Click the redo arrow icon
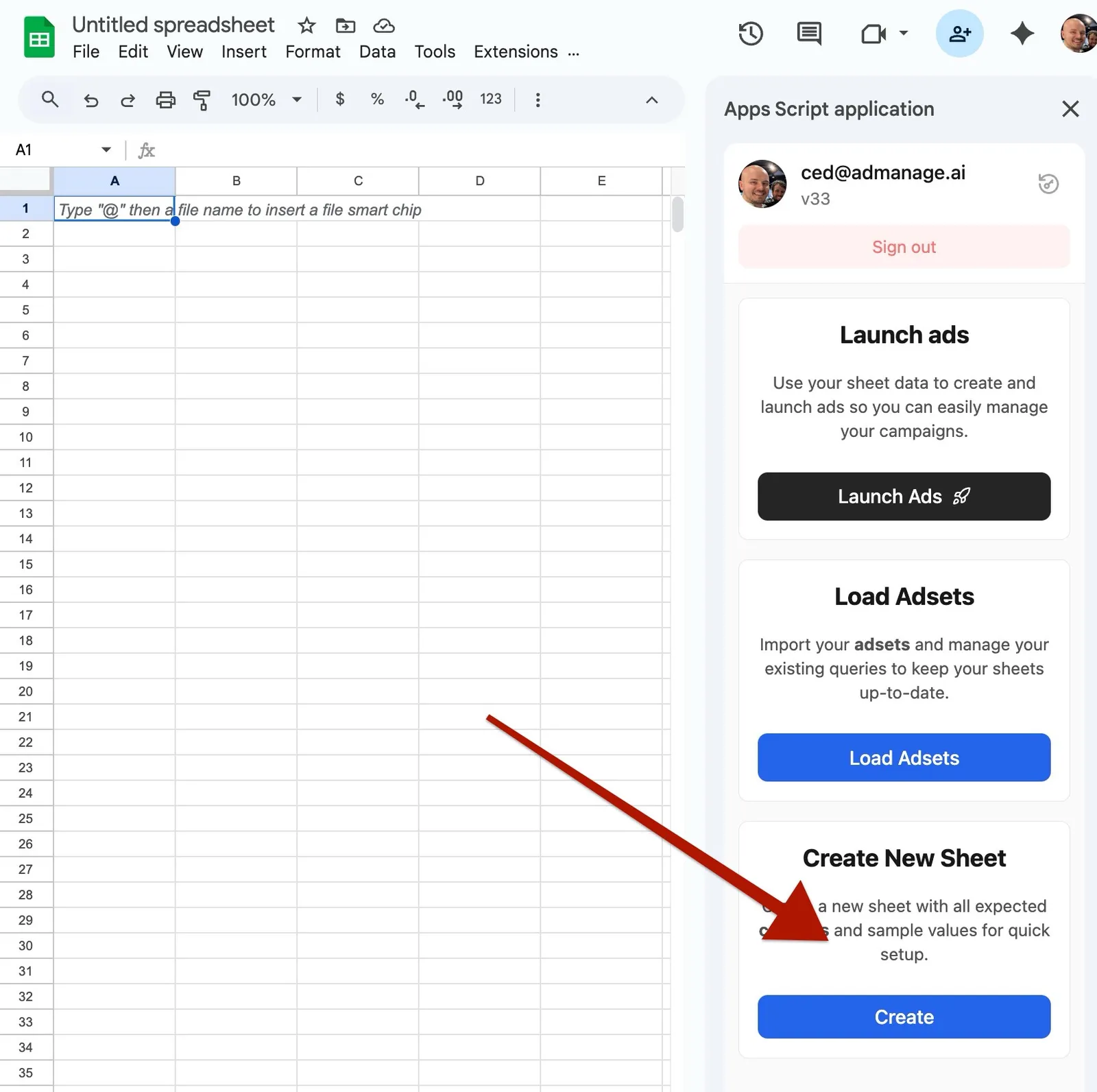The width and height of the screenshot is (1097, 1092). (x=128, y=100)
